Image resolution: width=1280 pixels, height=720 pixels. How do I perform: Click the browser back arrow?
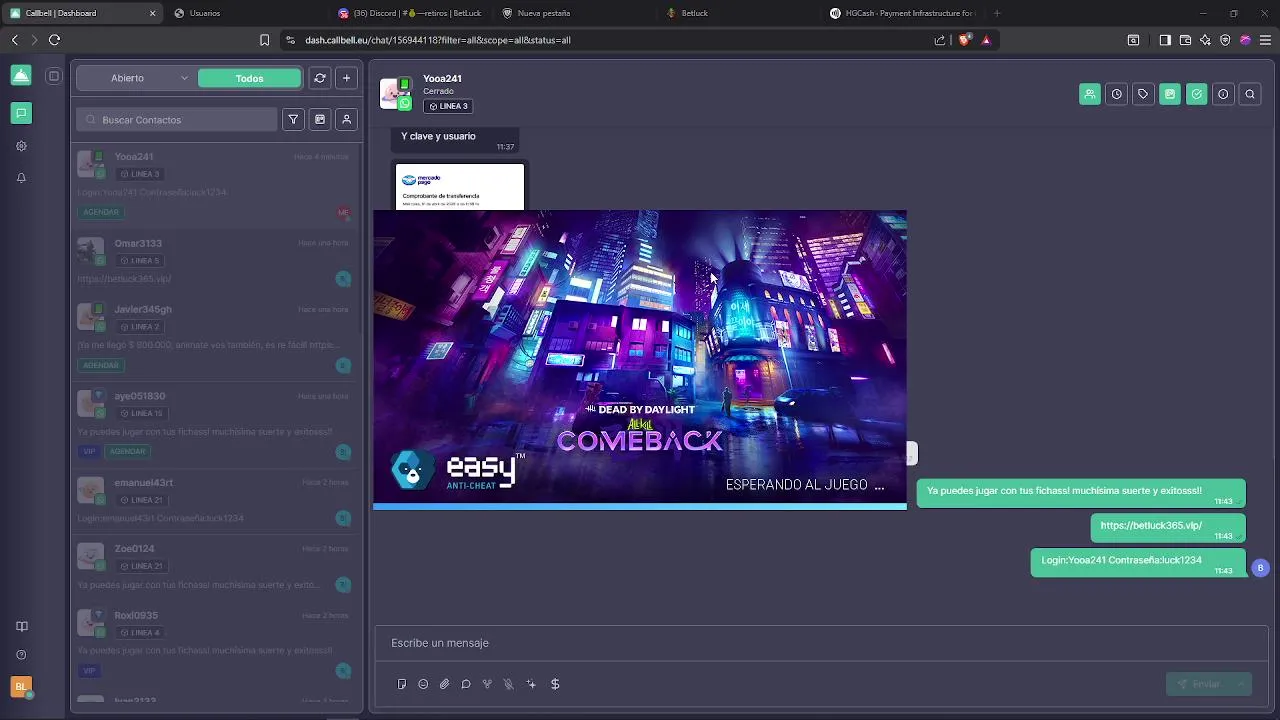point(14,40)
